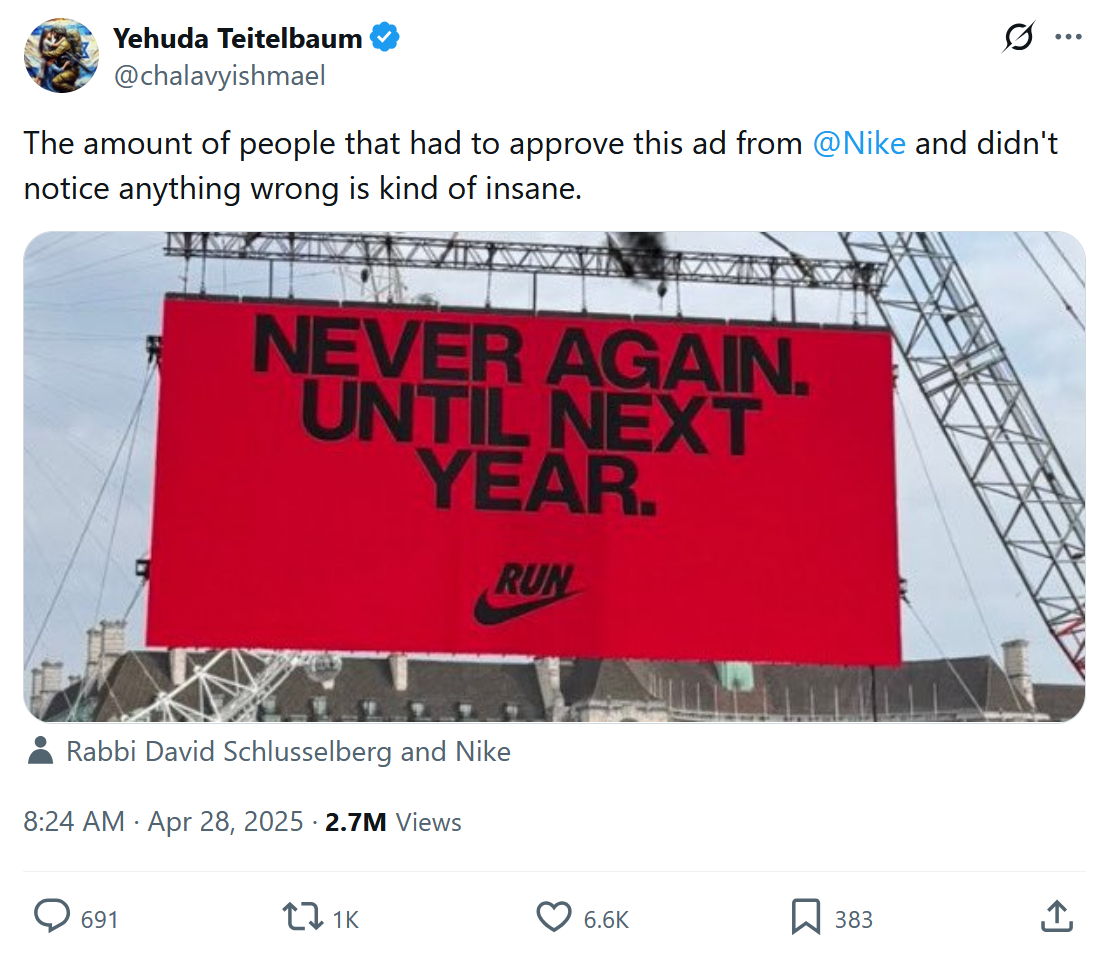
Task: Open tagged Rabbi David Schlusselberg and Nike
Action: click(288, 752)
